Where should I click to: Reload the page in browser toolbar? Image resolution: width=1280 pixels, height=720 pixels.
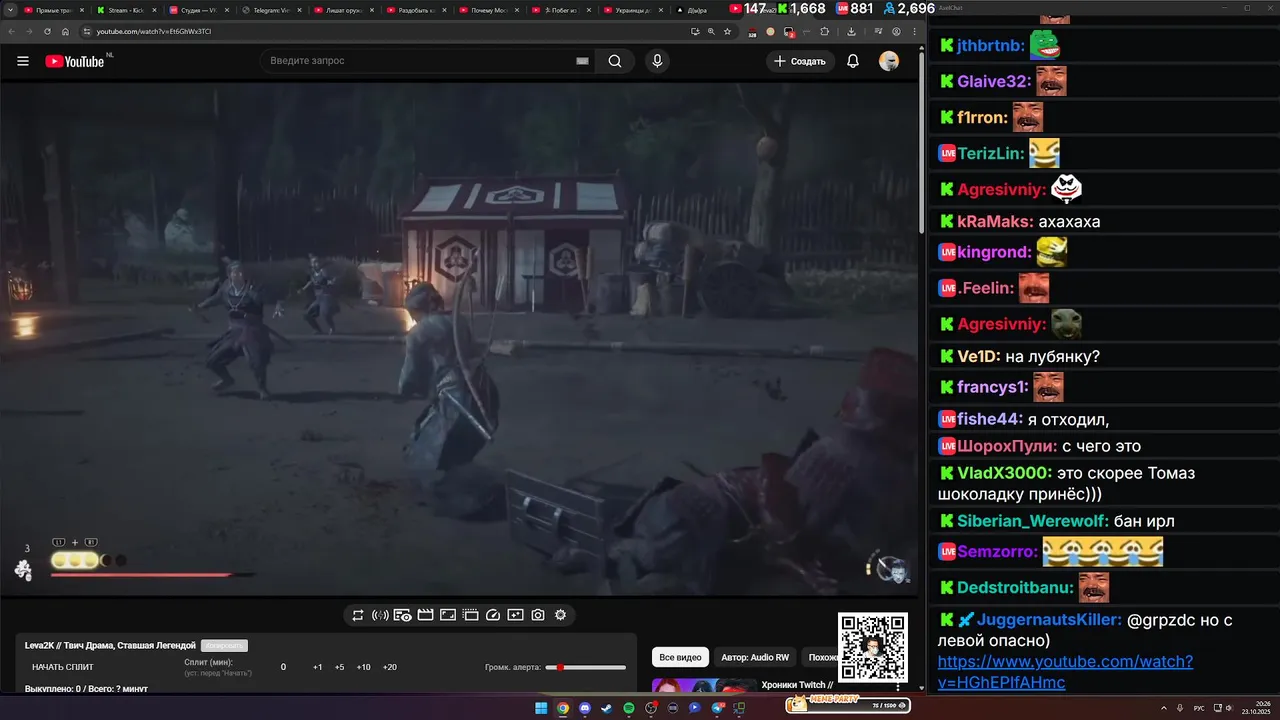(x=47, y=31)
